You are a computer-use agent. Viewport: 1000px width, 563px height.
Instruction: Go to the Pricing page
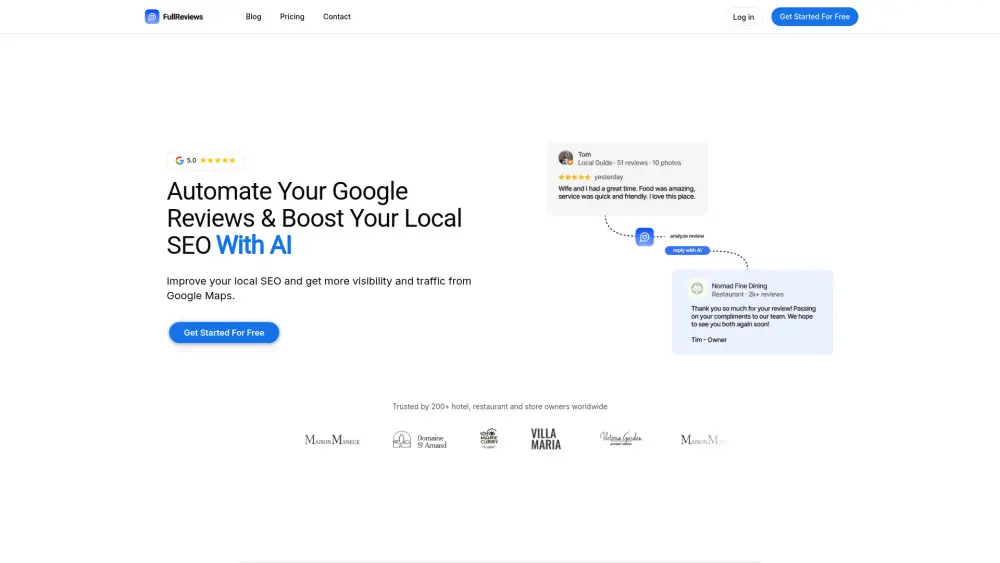coord(292,17)
